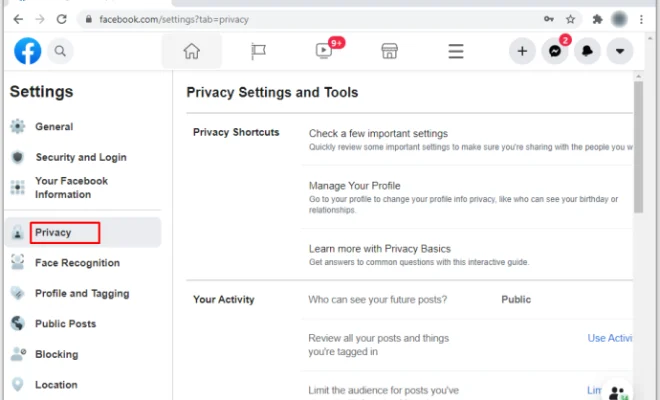The width and height of the screenshot is (660, 400).
Task: Expand the Account dropdown arrow
Action: point(620,51)
